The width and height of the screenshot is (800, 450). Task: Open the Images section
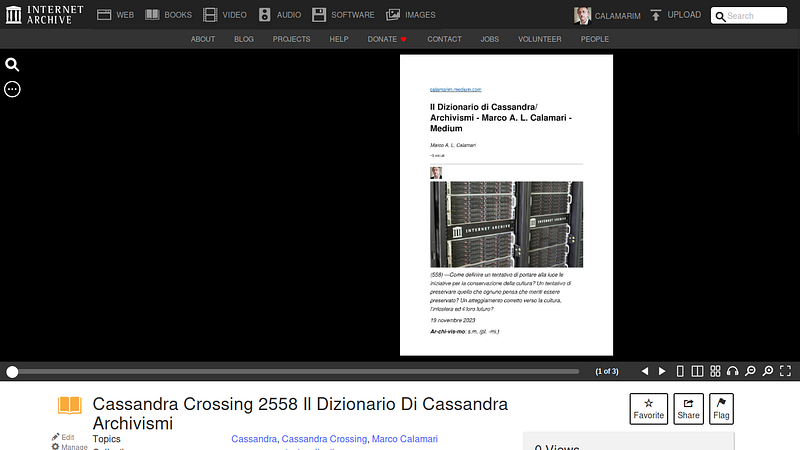coord(411,15)
